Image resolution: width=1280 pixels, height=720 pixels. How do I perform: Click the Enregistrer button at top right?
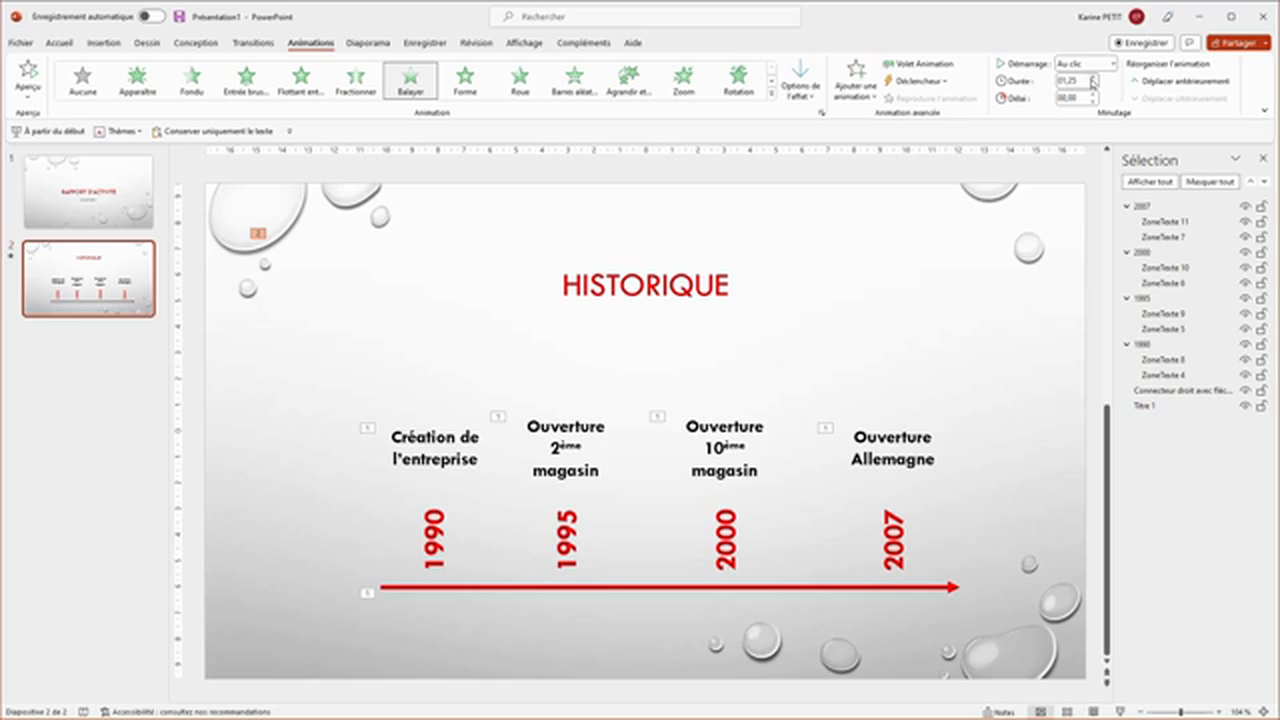point(1142,43)
